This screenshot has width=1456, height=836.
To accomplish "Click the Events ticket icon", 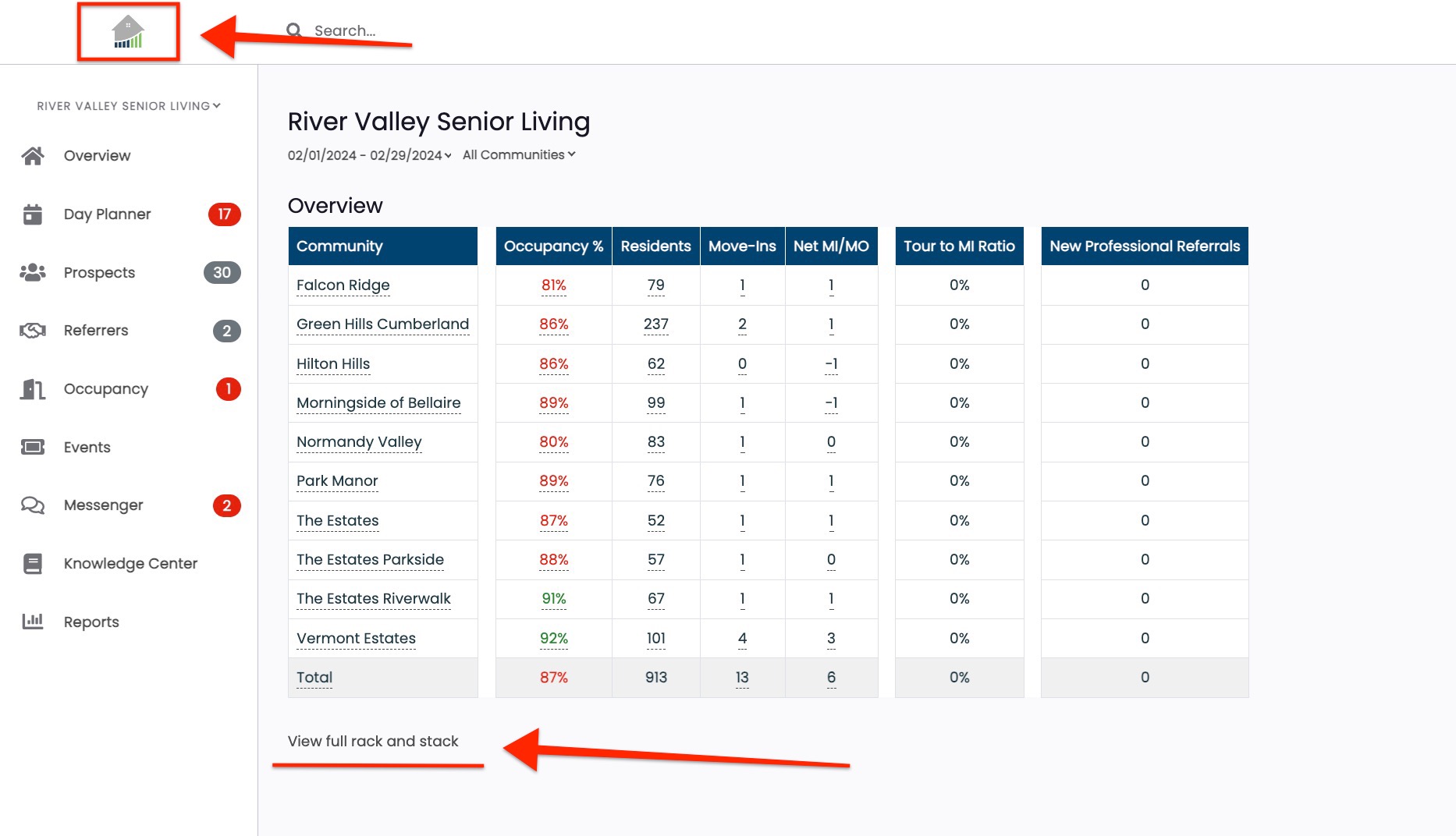I will [33, 447].
